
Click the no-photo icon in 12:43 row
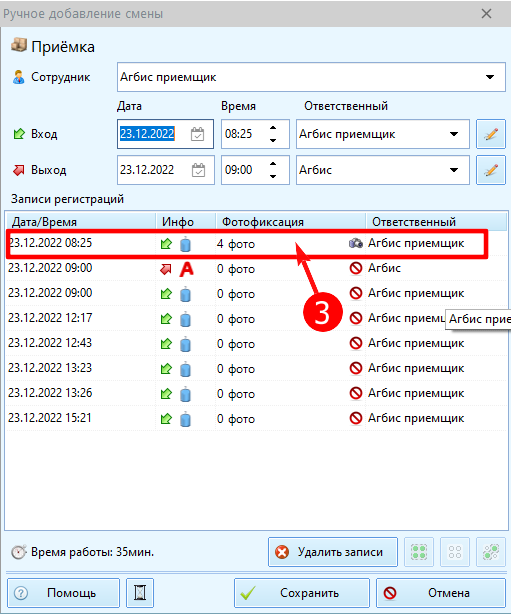tap(356, 343)
